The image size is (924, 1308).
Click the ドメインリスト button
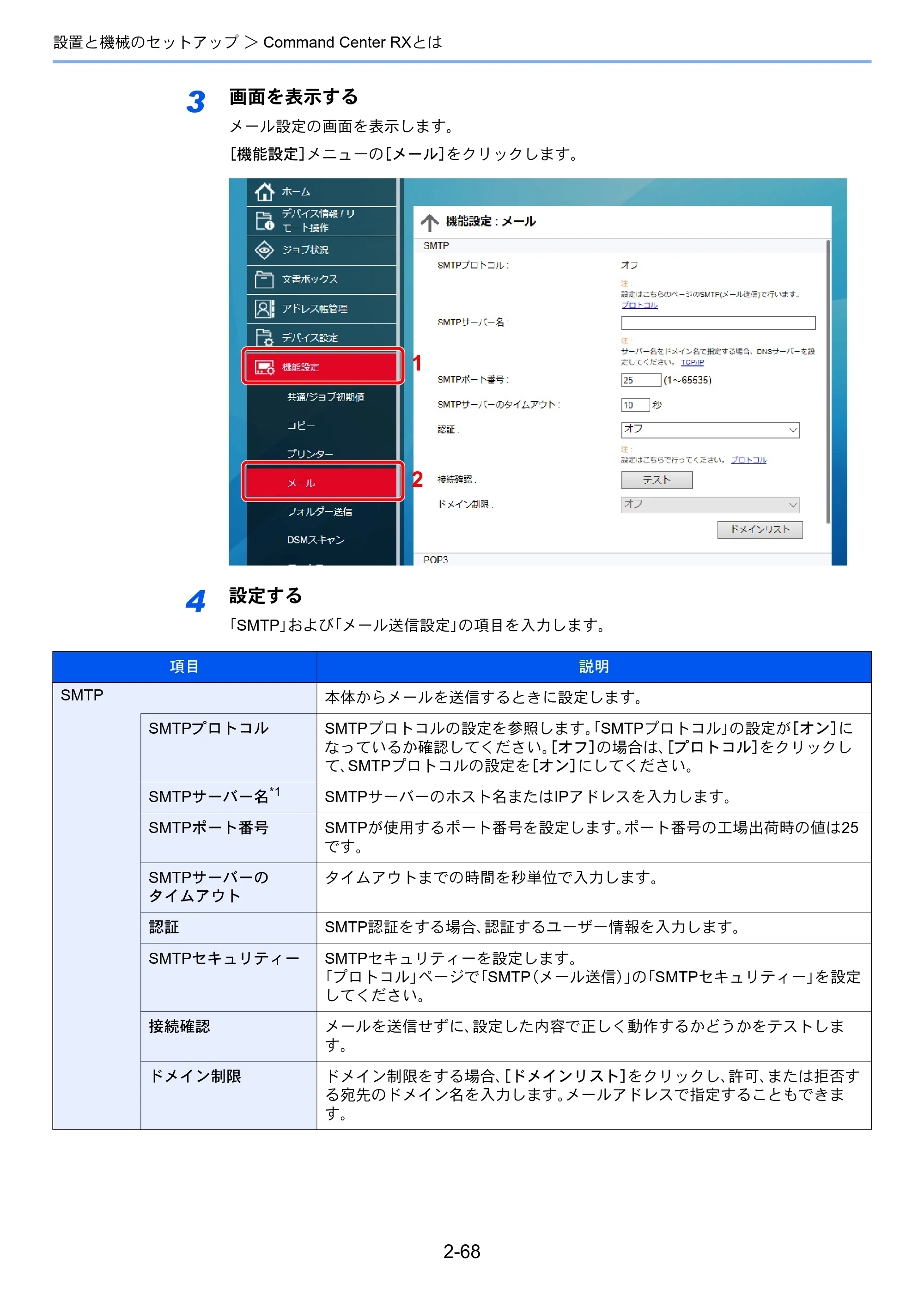(760, 530)
